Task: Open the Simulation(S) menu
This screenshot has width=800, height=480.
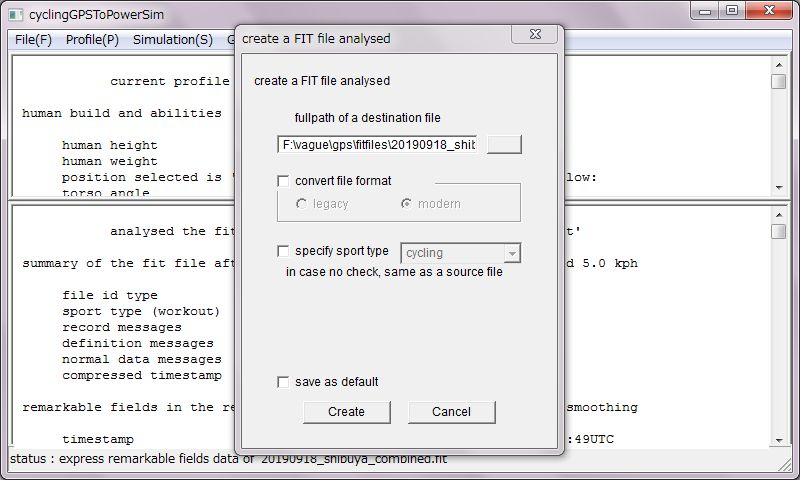Action: 173,40
